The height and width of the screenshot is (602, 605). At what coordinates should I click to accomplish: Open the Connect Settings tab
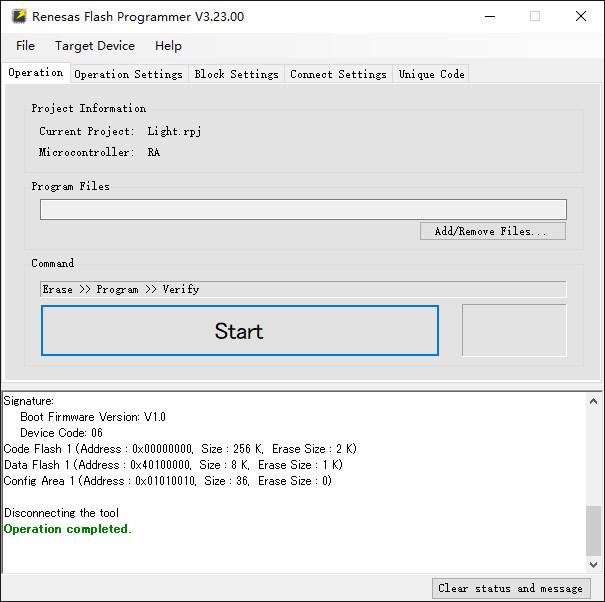click(x=338, y=74)
